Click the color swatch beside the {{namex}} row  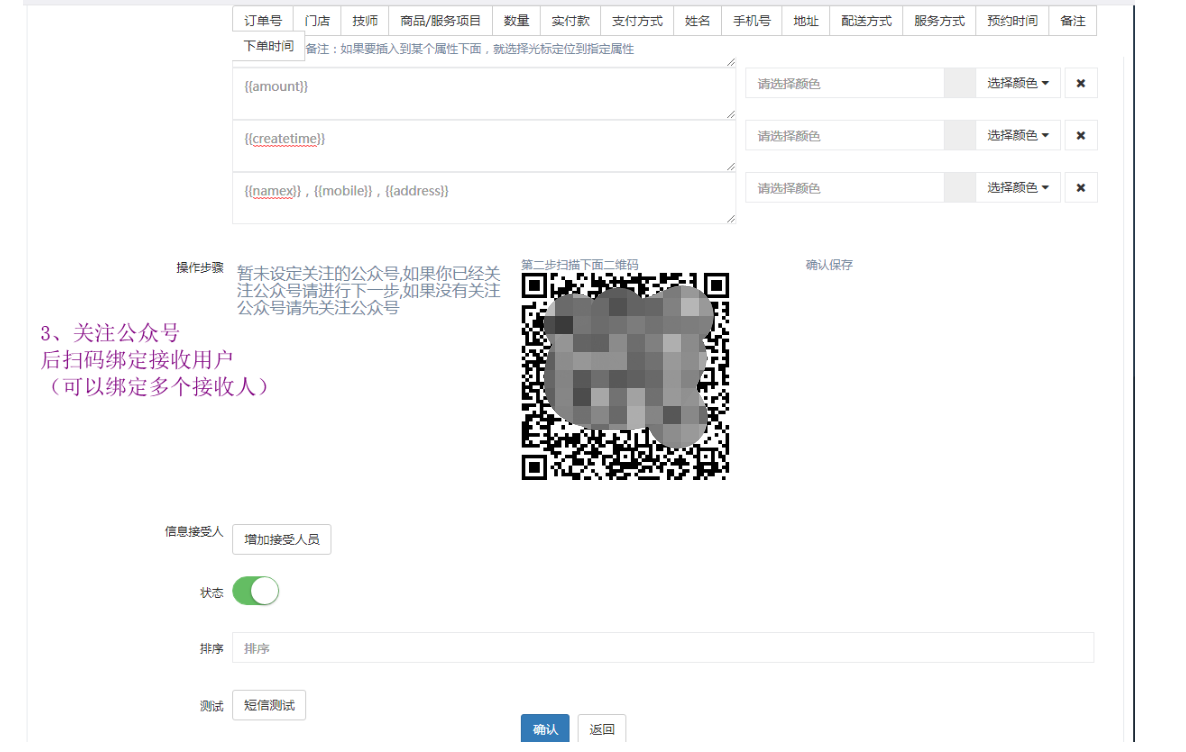[x=960, y=188]
